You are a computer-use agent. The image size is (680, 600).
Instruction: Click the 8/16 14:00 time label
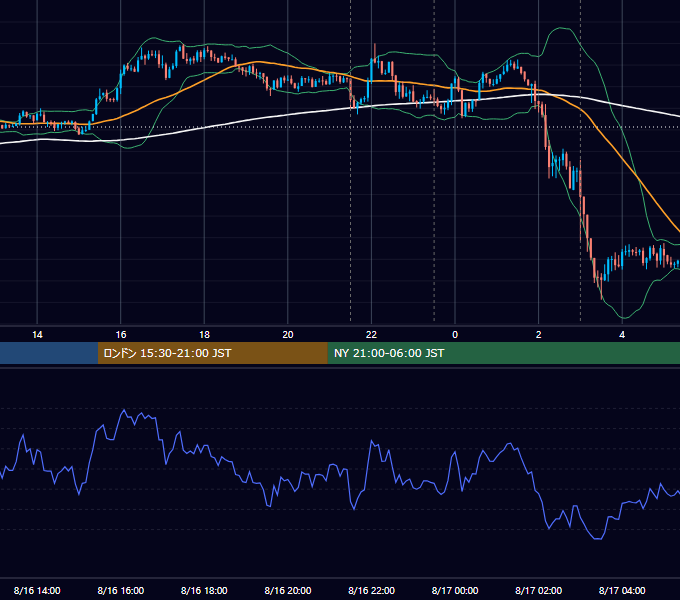pos(37,590)
